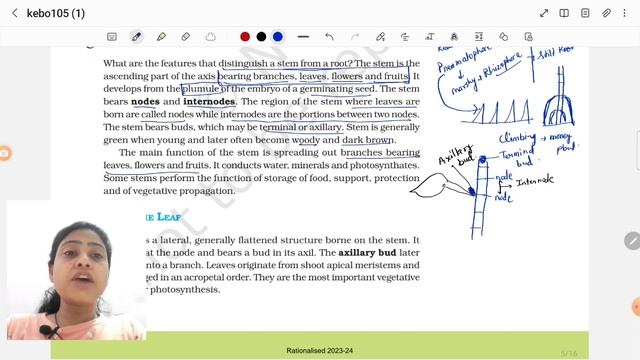Select the easy writing pad tool
The height and width of the screenshot is (360, 640).
coord(479,37)
